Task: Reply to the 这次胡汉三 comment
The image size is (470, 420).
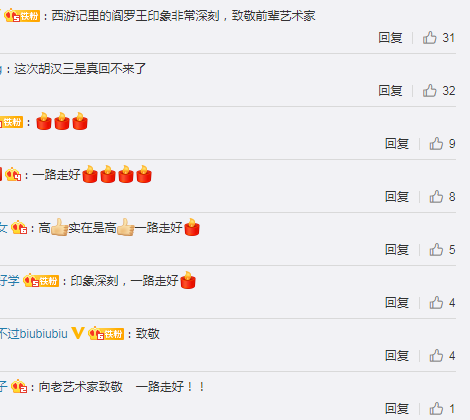Action: pos(390,91)
